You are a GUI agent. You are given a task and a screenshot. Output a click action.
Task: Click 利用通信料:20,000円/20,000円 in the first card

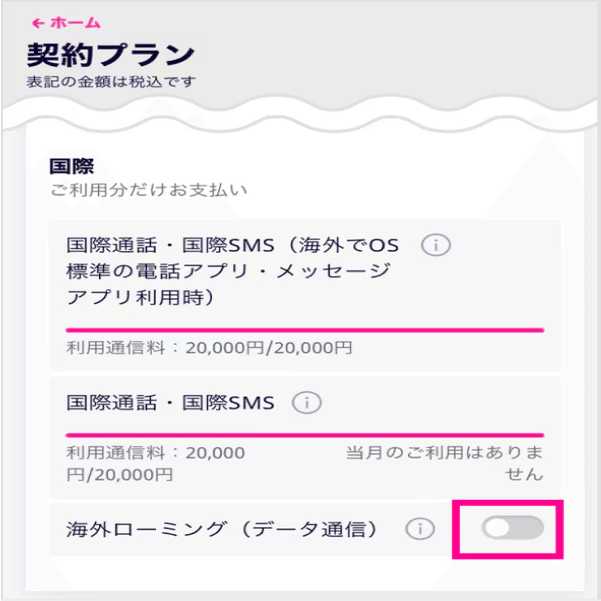pyautogui.click(x=209, y=348)
